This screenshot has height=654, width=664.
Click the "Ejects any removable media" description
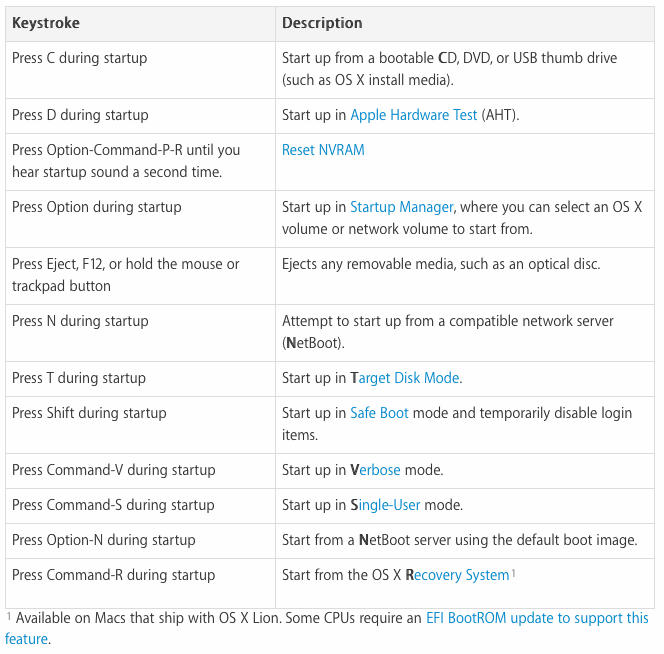point(441,264)
